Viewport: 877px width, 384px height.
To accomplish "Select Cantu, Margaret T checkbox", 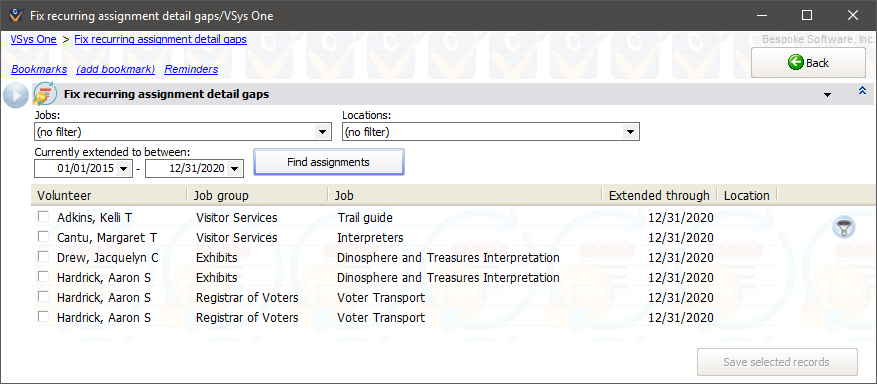I will point(43,237).
